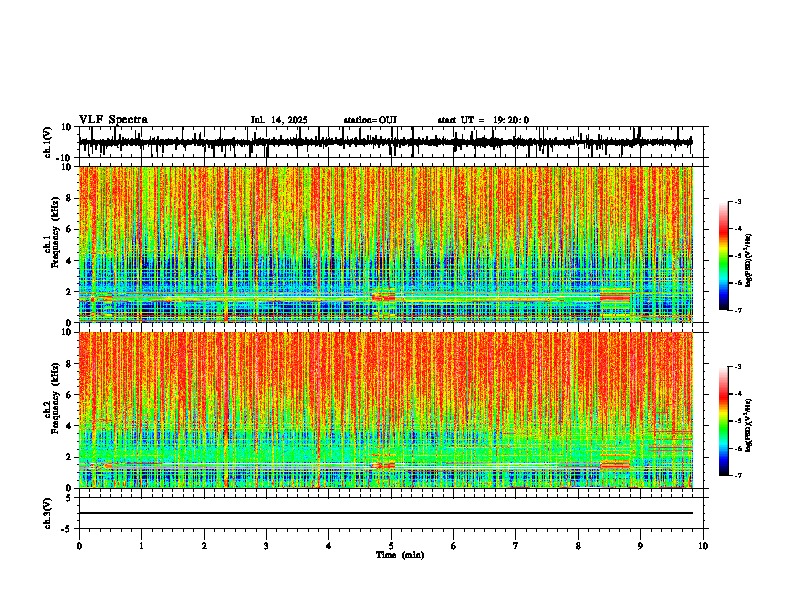Click the "-5" label on ch.2 colorbar
The height and width of the screenshot is (612, 792).
[x=738, y=421]
